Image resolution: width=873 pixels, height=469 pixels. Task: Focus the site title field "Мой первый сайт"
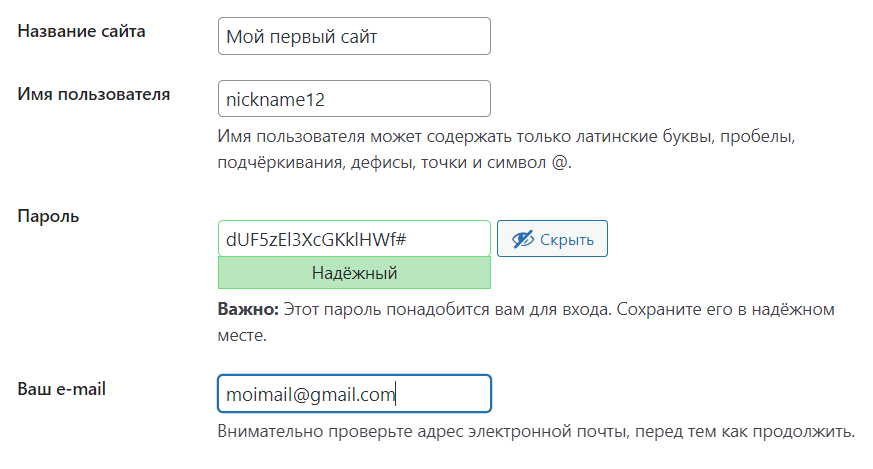(x=353, y=36)
